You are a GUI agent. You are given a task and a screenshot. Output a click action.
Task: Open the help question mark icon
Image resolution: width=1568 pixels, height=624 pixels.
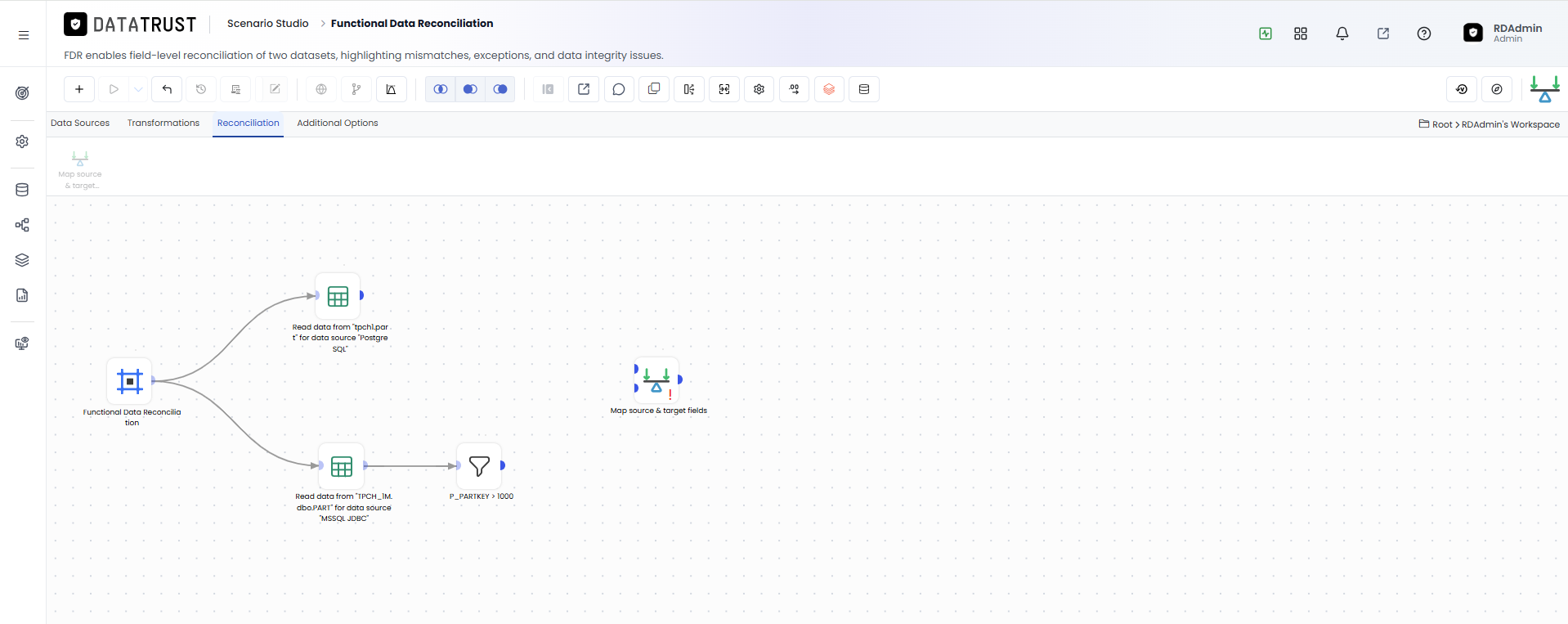pos(1424,34)
